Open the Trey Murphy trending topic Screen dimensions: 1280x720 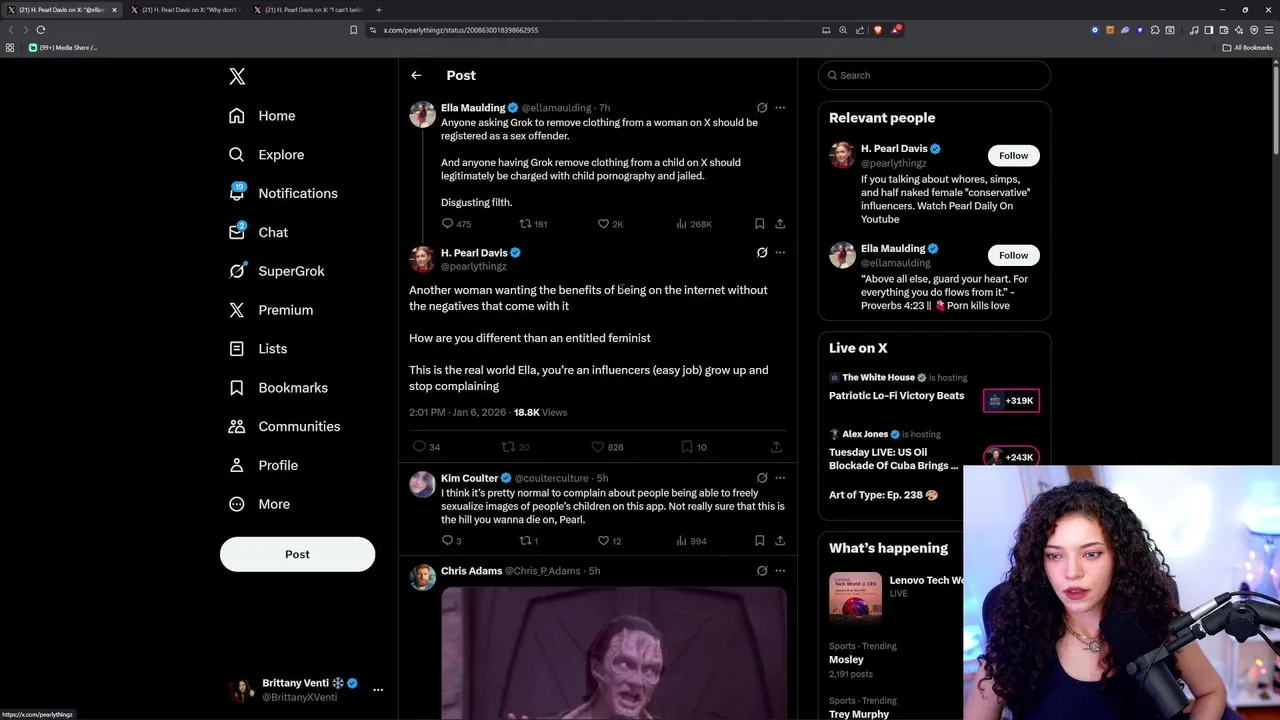[x=859, y=714]
